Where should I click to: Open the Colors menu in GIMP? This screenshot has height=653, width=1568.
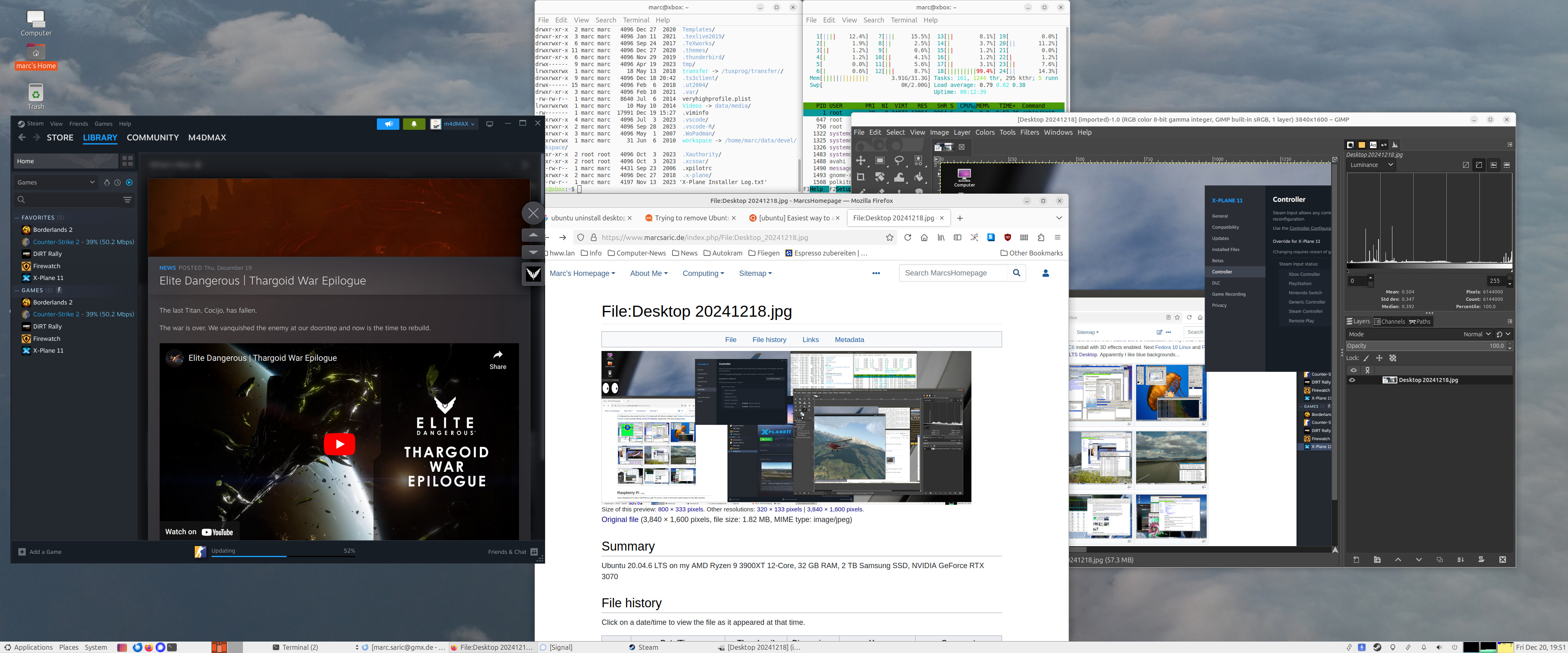985,132
